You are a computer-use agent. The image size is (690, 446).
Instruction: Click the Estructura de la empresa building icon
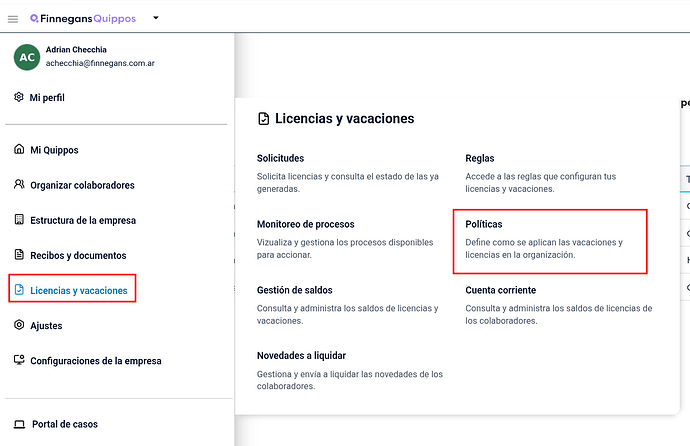pos(19,219)
